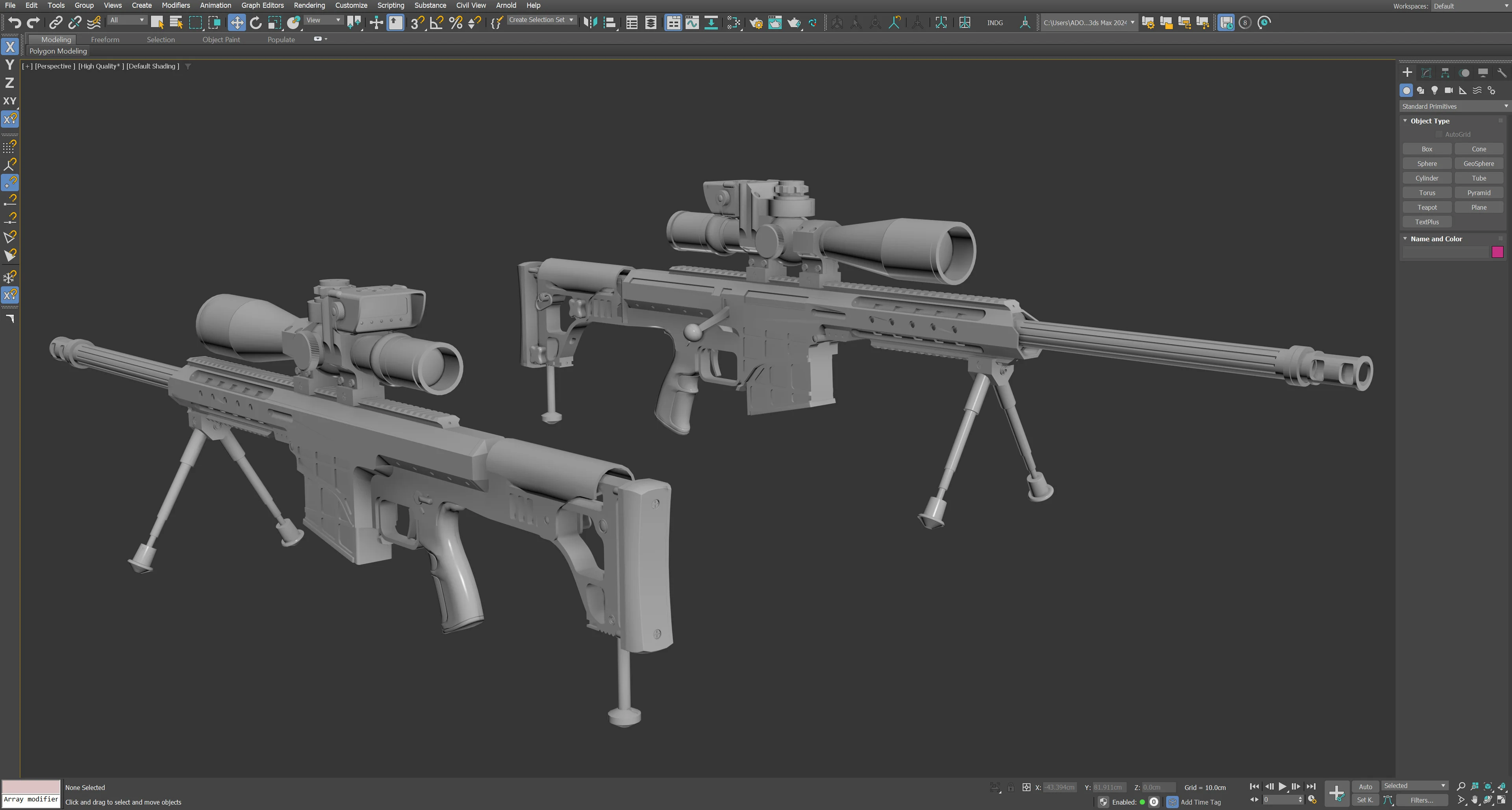Activate the Select and Move tool
1512x810 pixels.
coord(237,22)
